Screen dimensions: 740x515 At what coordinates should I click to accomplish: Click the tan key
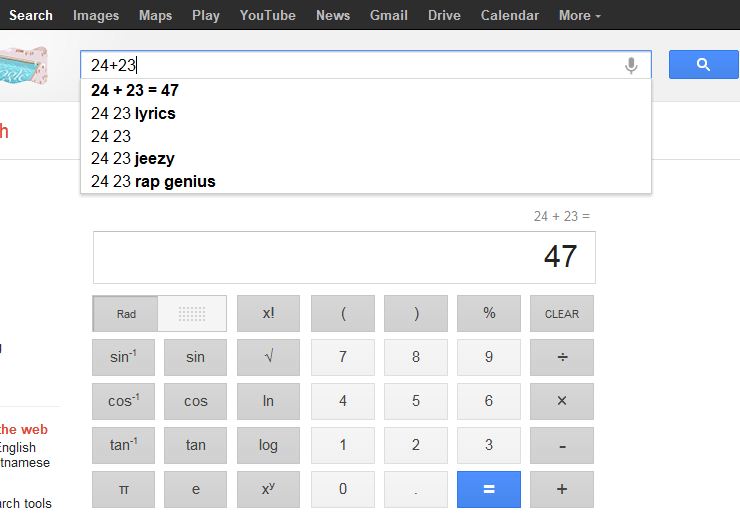pos(195,445)
